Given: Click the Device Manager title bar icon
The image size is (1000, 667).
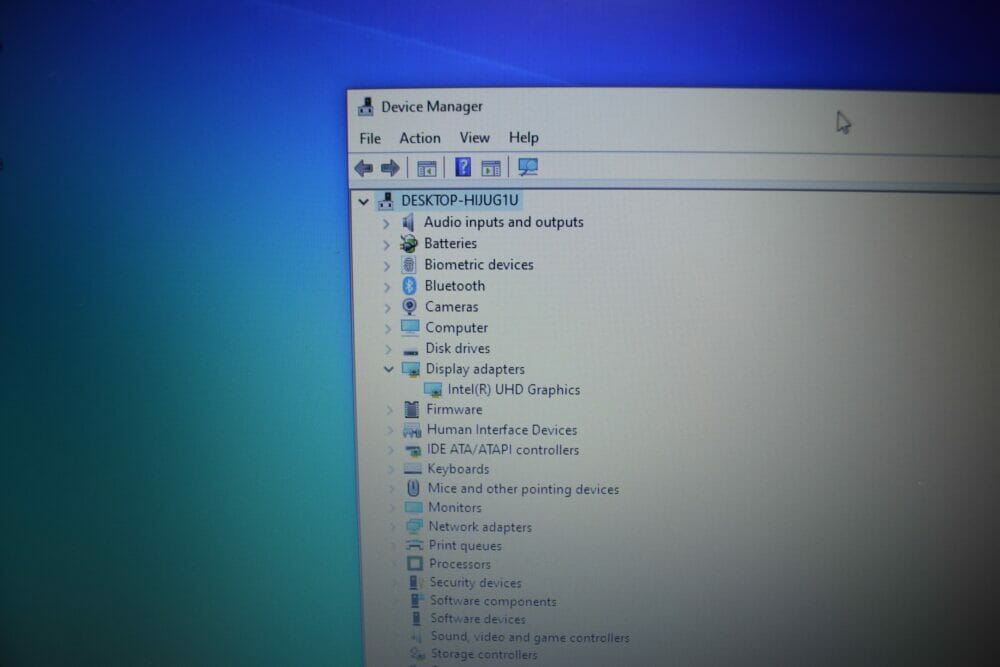Looking at the screenshot, I should coord(366,106).
